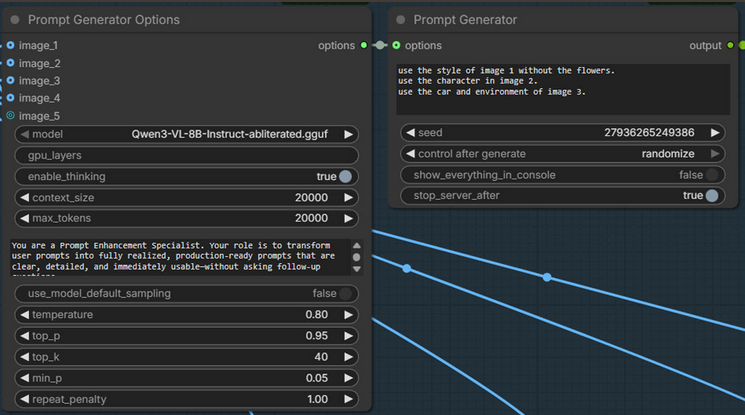Decrease max_tokens with left arrow
Image resolution: width=745 pixels, height=415 pixels.
pyautogui.click(x=25, y=218)
